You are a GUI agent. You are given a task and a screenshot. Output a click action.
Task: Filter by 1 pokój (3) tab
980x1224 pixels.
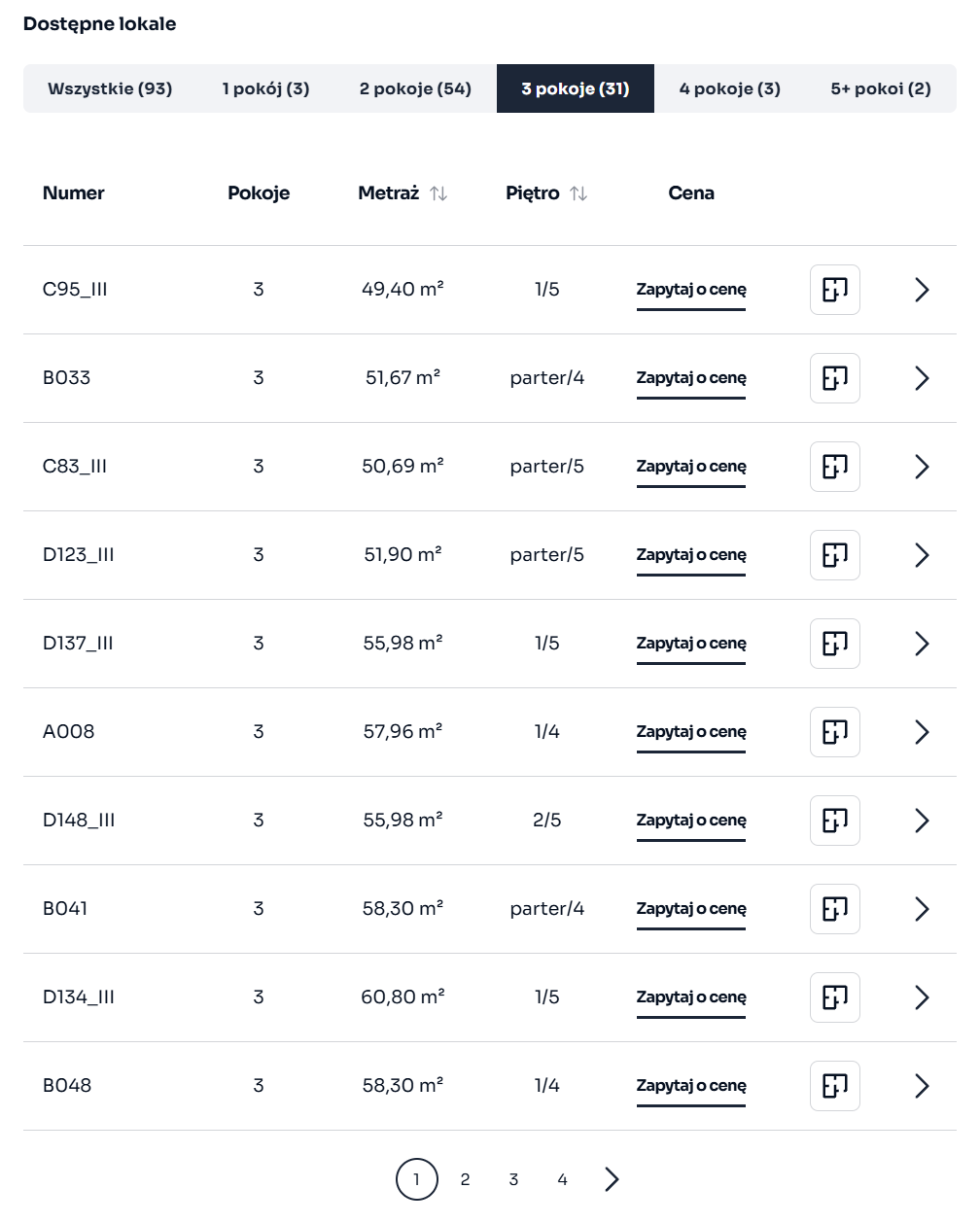pos(265,88)
